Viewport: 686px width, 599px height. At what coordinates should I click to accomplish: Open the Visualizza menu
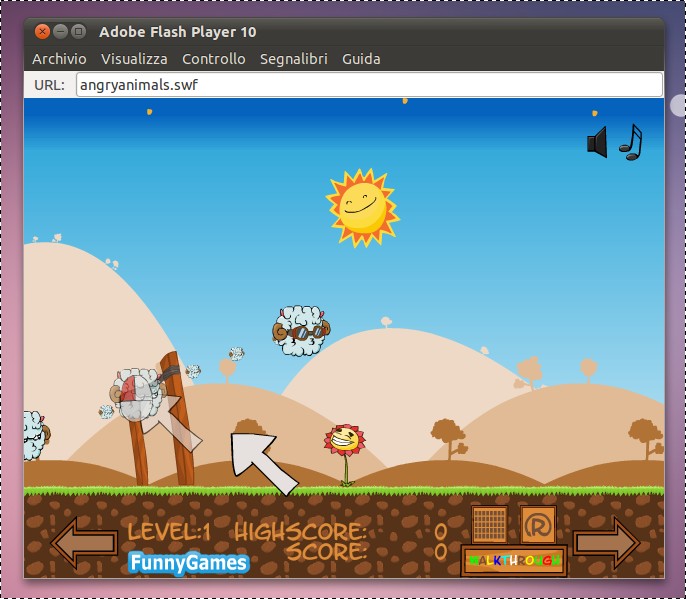(134, 59)
